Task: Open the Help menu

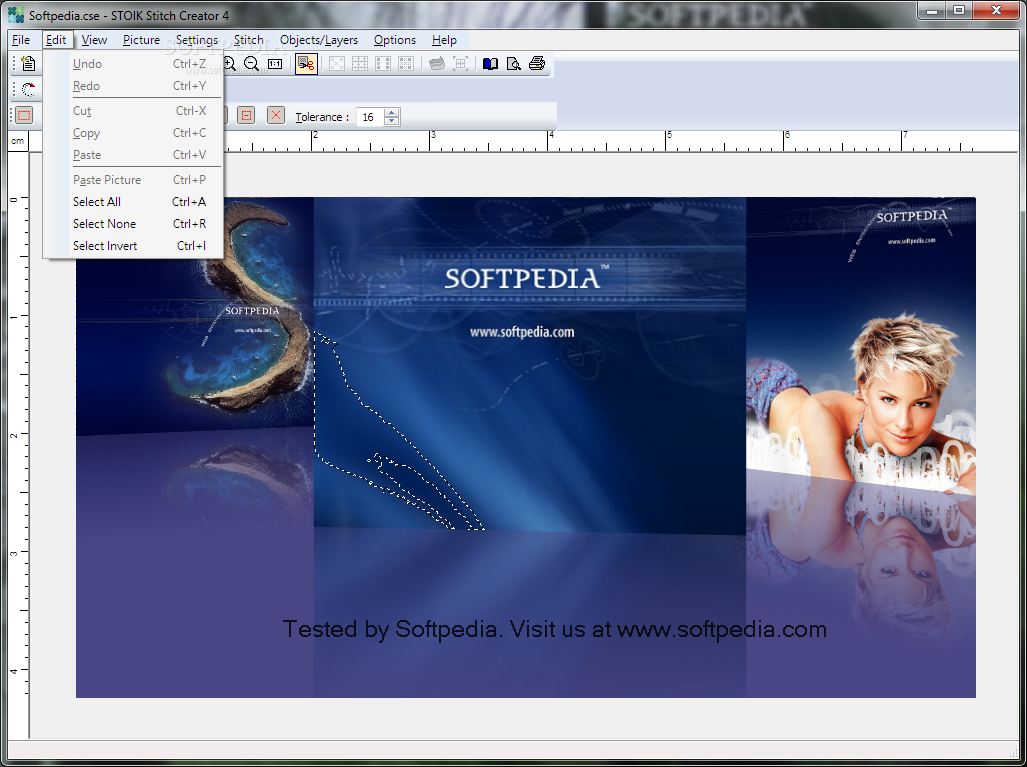Action: 444,40
